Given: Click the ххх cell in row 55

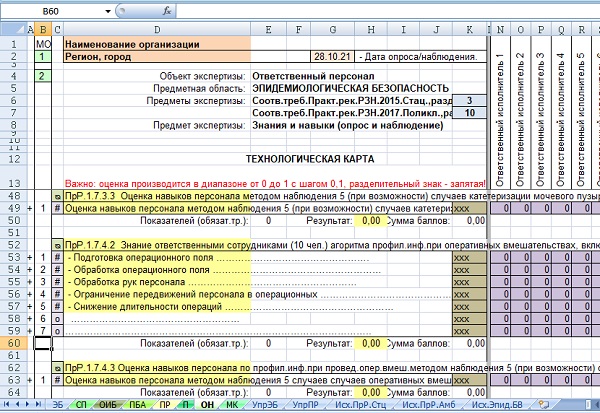Looking at the screenshot, I should click(x=470, y=282).
